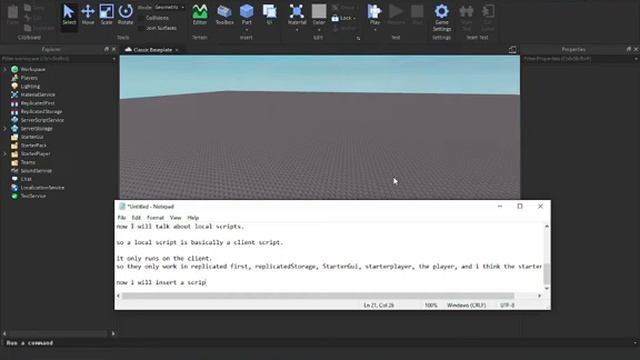The width and height of the screenshot is (640, 360).
Task: Click the MaterialService icon
Action: (15, 95)
